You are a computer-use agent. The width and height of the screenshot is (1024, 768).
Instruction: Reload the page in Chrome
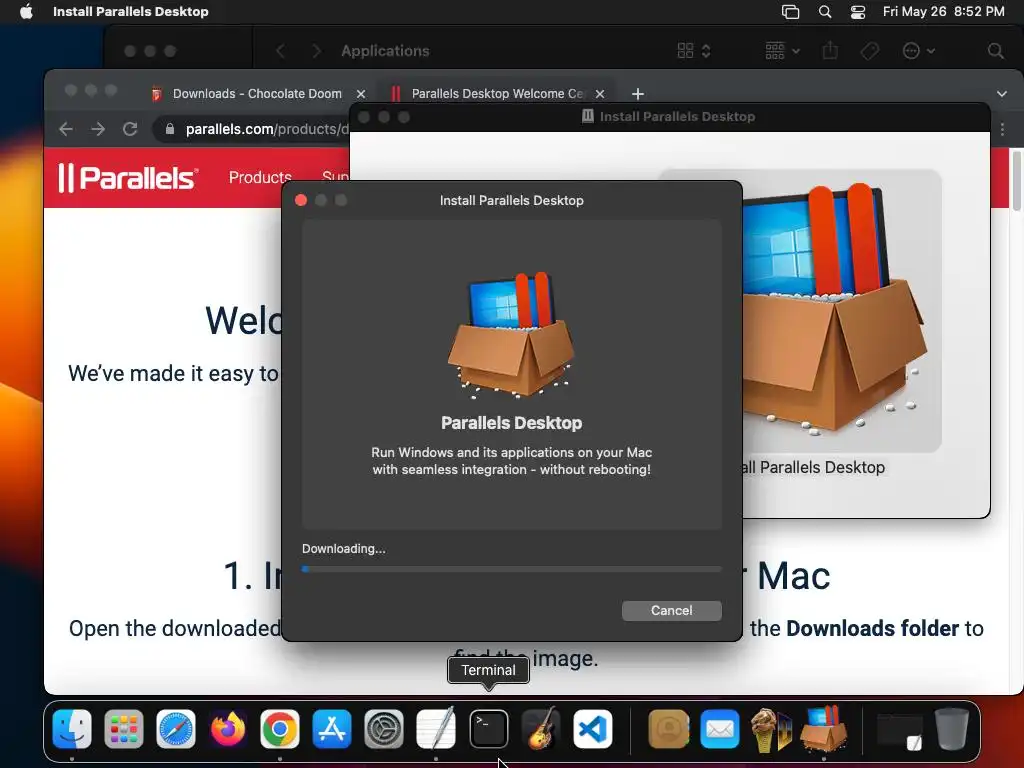[x=130, y=129]
